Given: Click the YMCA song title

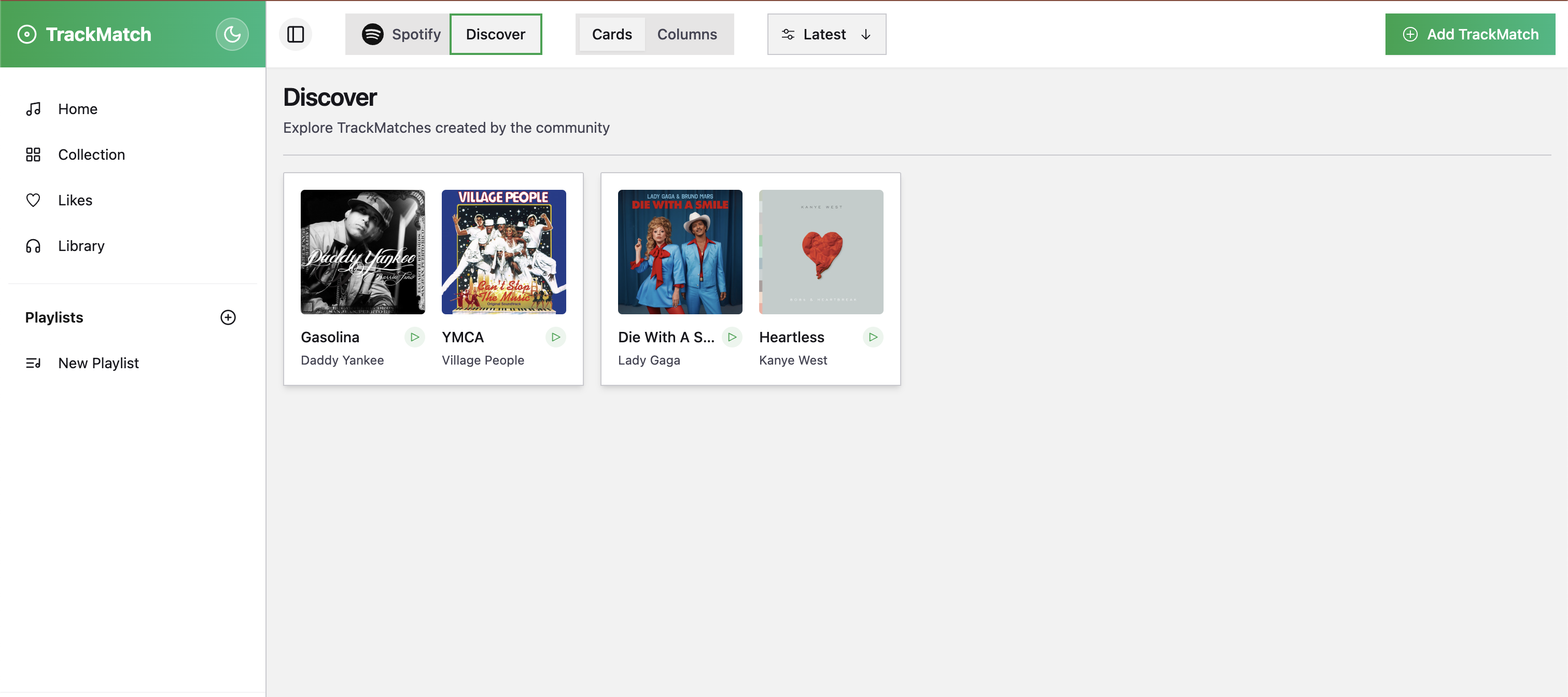Looking at the screenshot, I should [463, 337].
